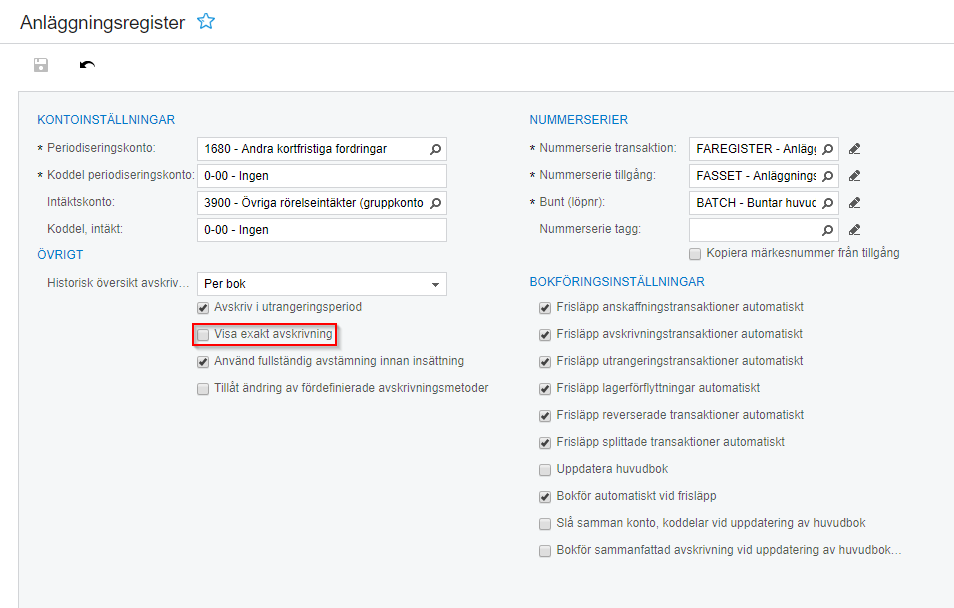Edit Nummerserie tillgång with pencil icon
The height and width of the screenshot is (608, 954).
coord(854,176)
